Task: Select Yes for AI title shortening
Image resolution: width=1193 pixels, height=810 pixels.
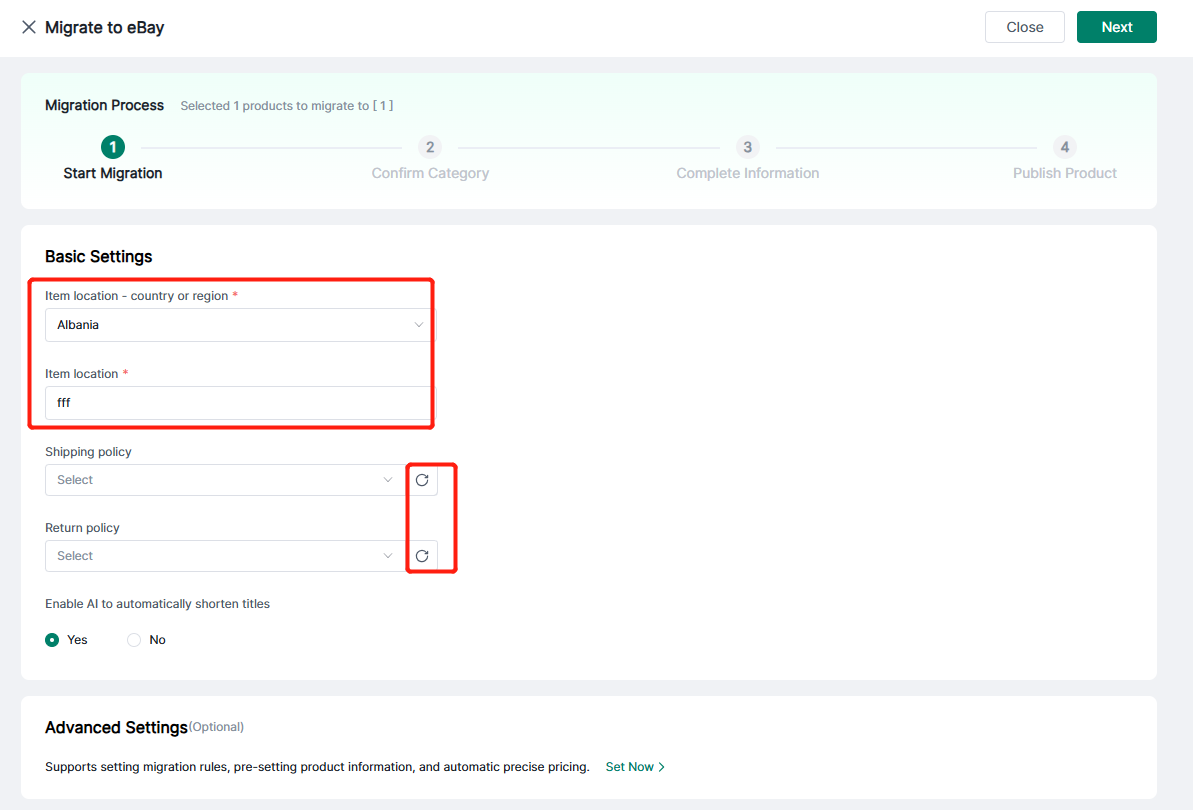Action: (53, 640)
